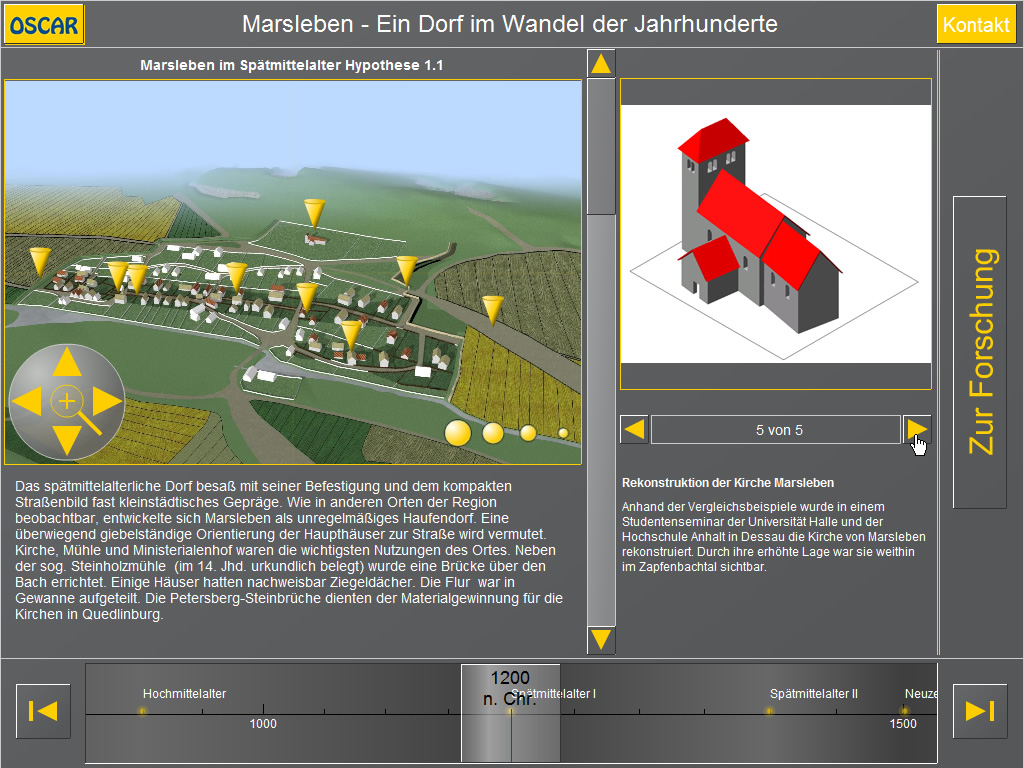
Task: Go to next image in gallery
Action: pyautogui.click(x=917, y=430)
